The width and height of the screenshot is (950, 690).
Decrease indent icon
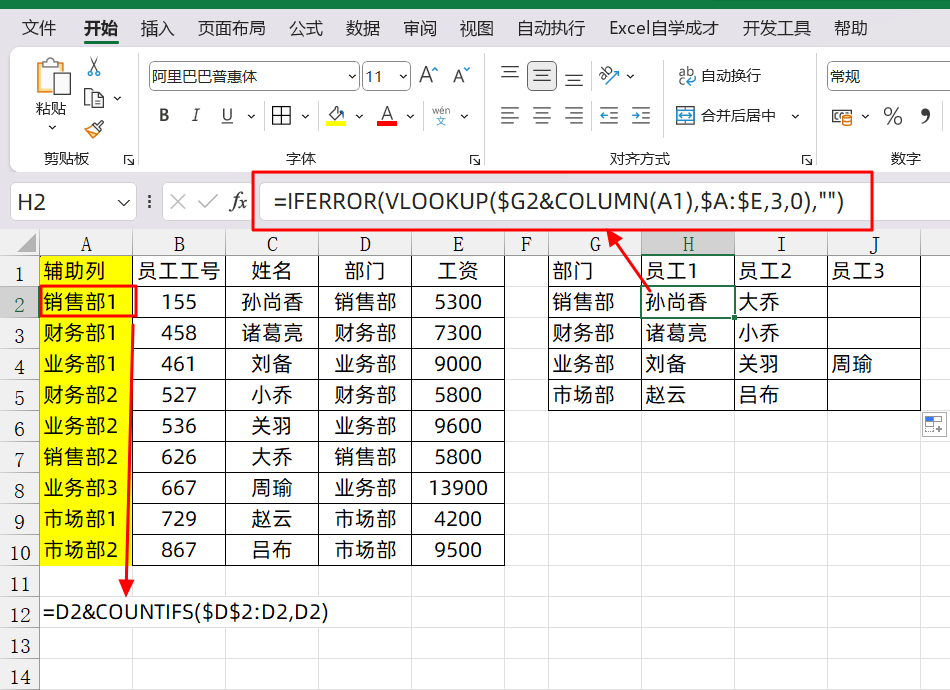pos(609,115)
